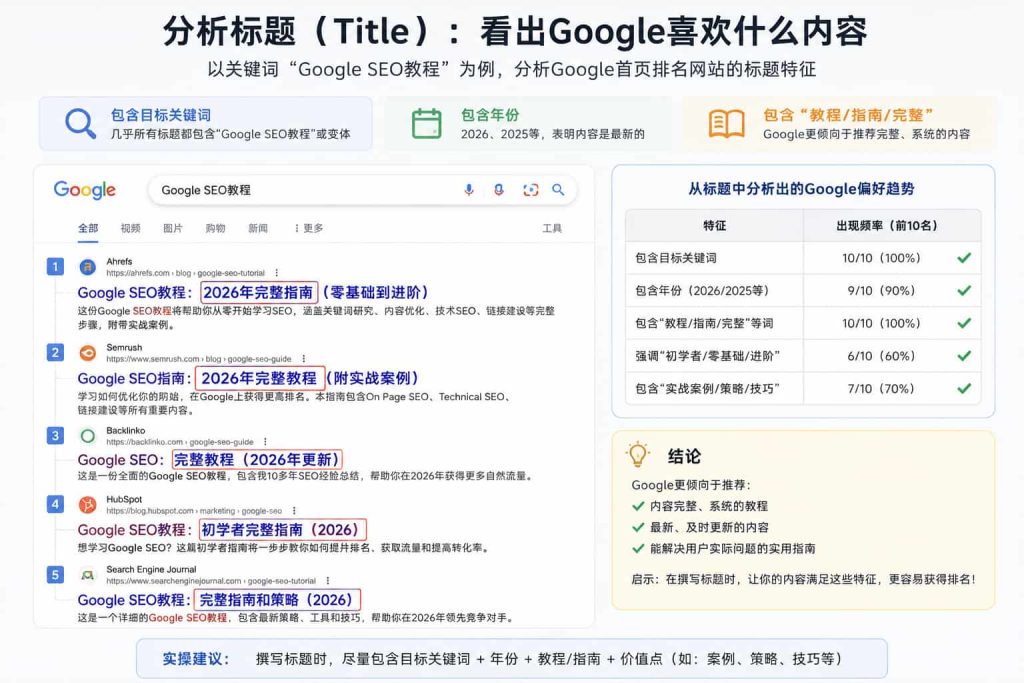Open the 工具 search tools
The image size is (1024, 683).
click(552, 228)
